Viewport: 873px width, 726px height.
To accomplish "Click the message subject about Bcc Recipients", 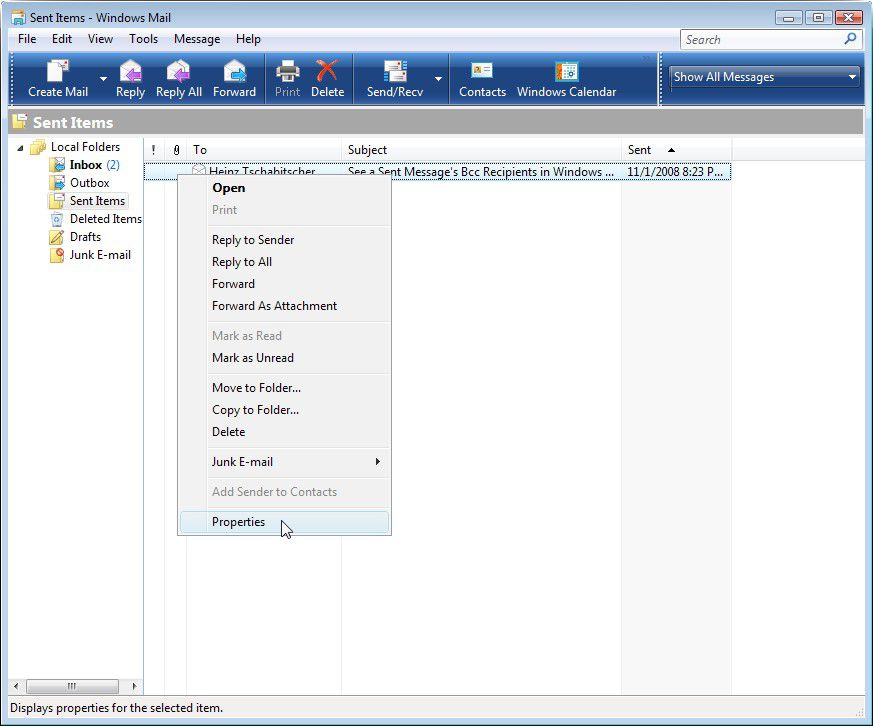I will pyautogui.click(x=480, y=171).
